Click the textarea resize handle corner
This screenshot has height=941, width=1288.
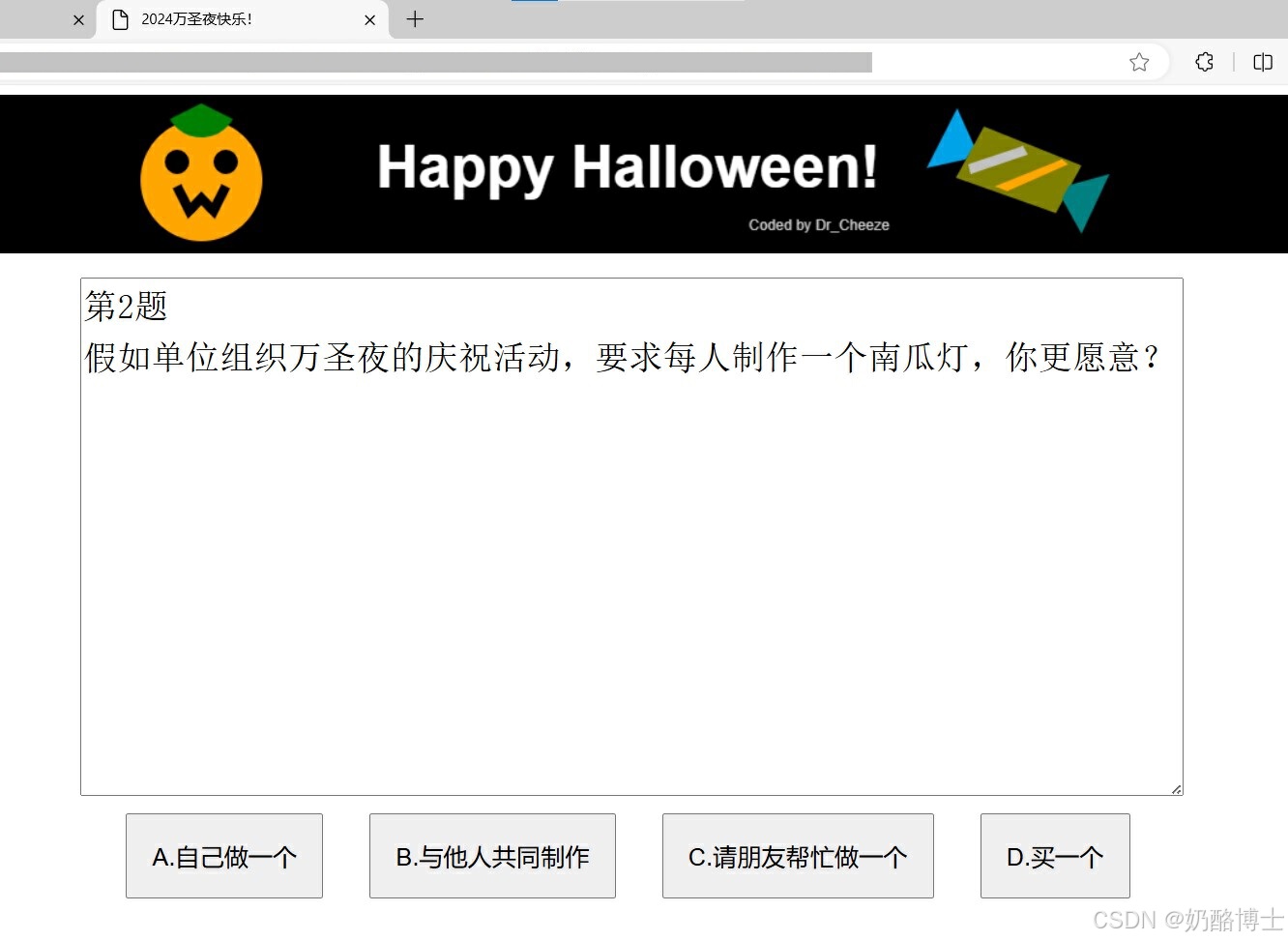pyautogui.click(x=1176, y=789)
